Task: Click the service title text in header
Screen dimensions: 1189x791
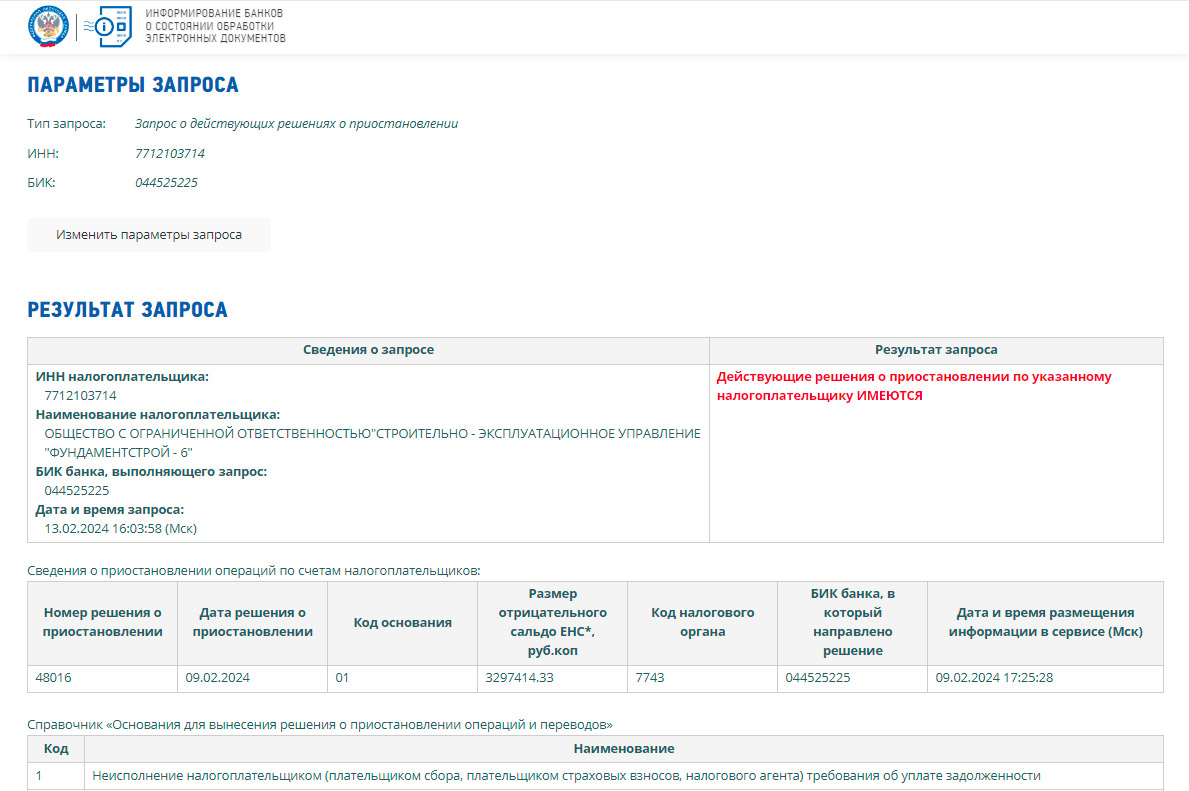Action: pos(215,26)
